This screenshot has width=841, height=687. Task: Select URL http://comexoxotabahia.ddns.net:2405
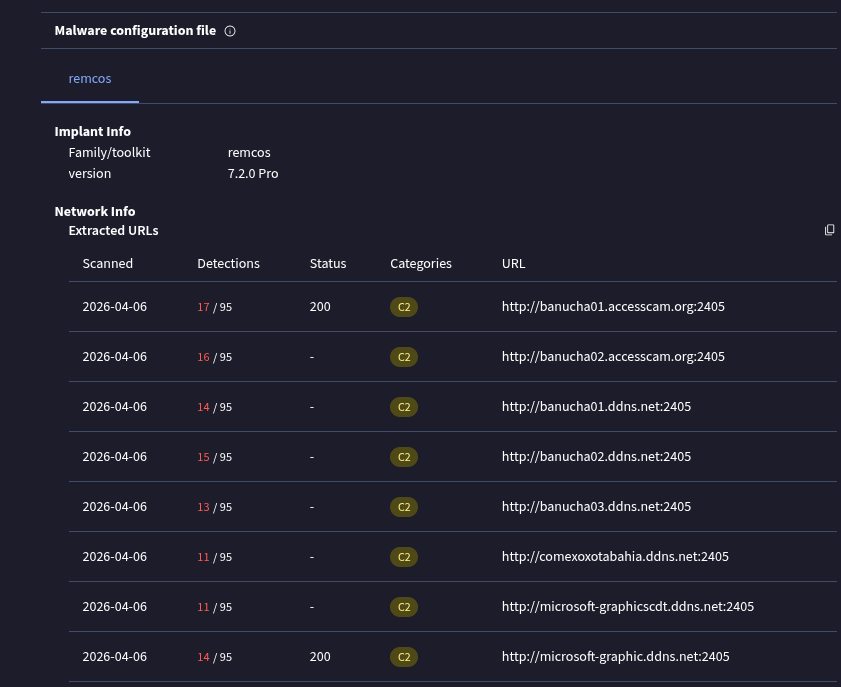[x=615, y=557]
